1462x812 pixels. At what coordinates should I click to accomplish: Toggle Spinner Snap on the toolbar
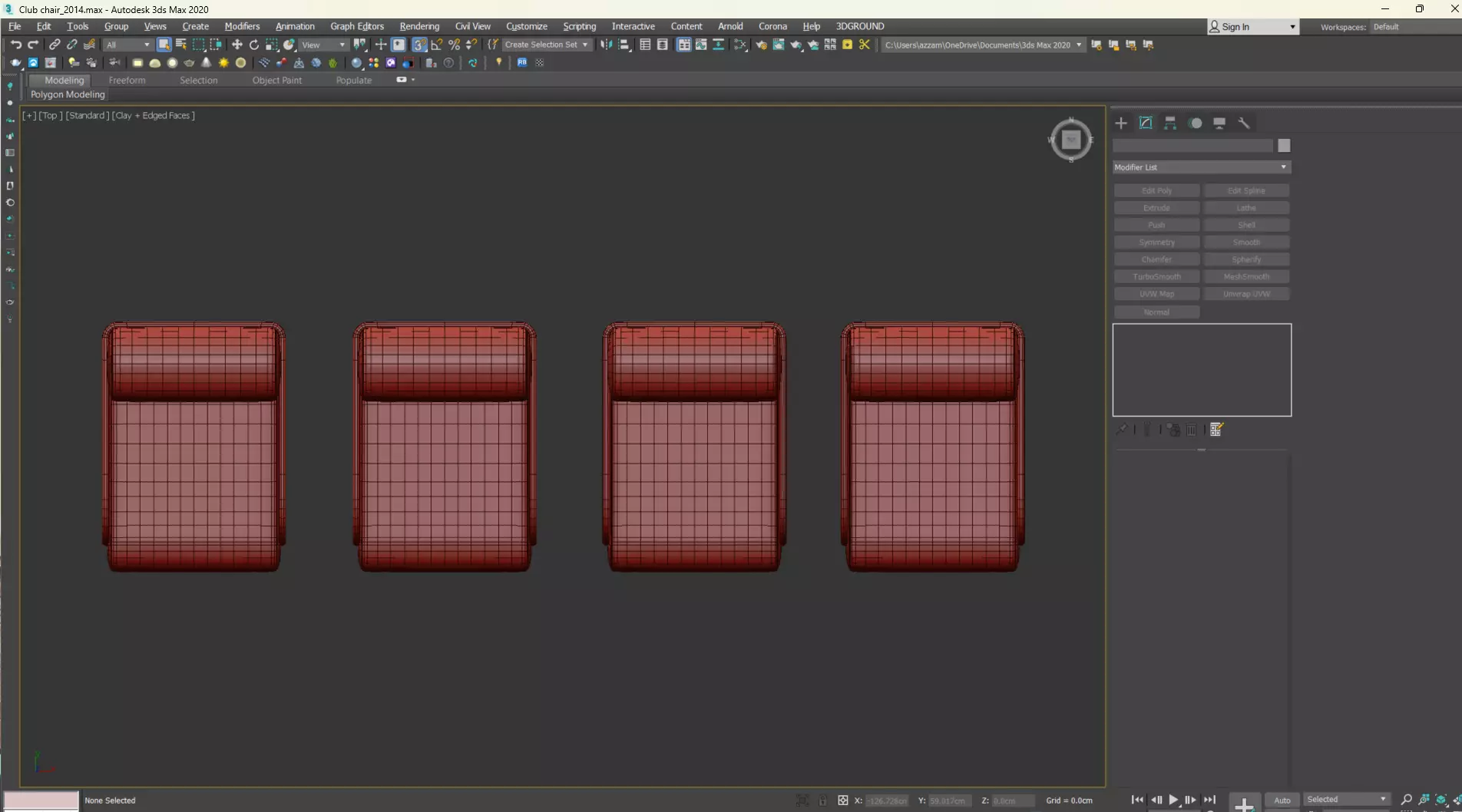pyautogui.click(x=471, y=45)
